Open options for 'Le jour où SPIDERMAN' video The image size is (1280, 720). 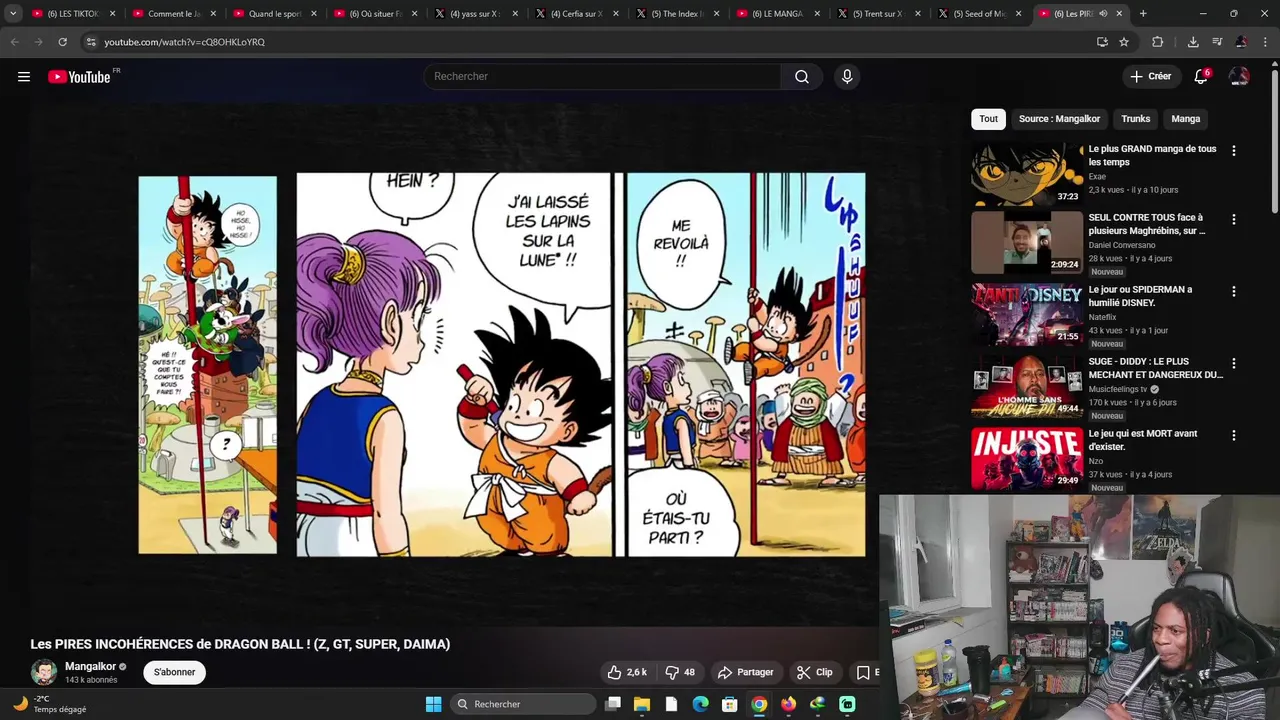(1233, 291)
